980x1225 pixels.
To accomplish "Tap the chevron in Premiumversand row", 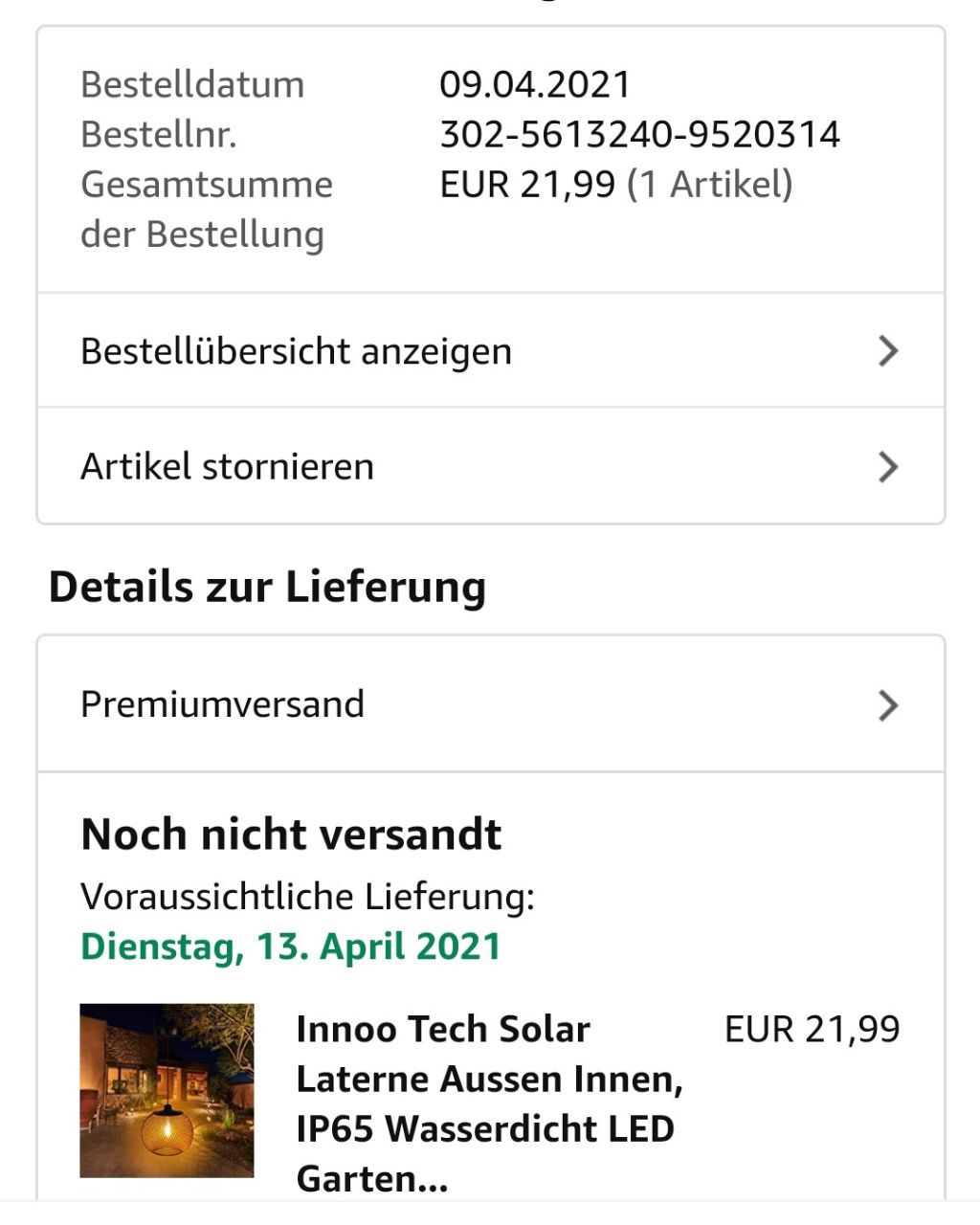I will pos(888,705).
